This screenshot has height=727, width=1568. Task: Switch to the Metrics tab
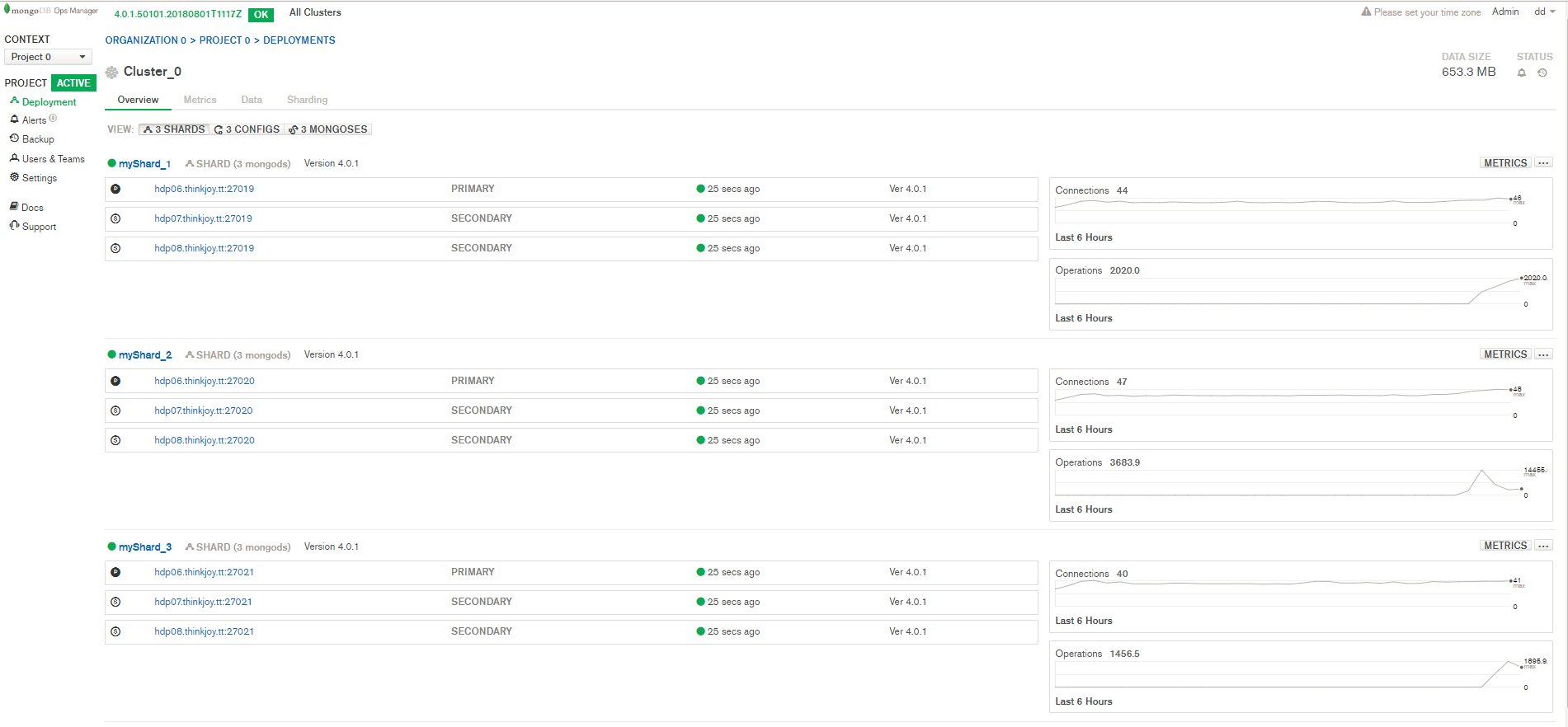point(200,100)
